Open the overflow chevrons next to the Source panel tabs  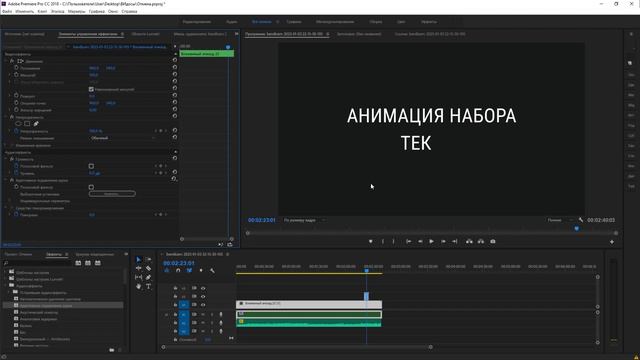[236, 34]
